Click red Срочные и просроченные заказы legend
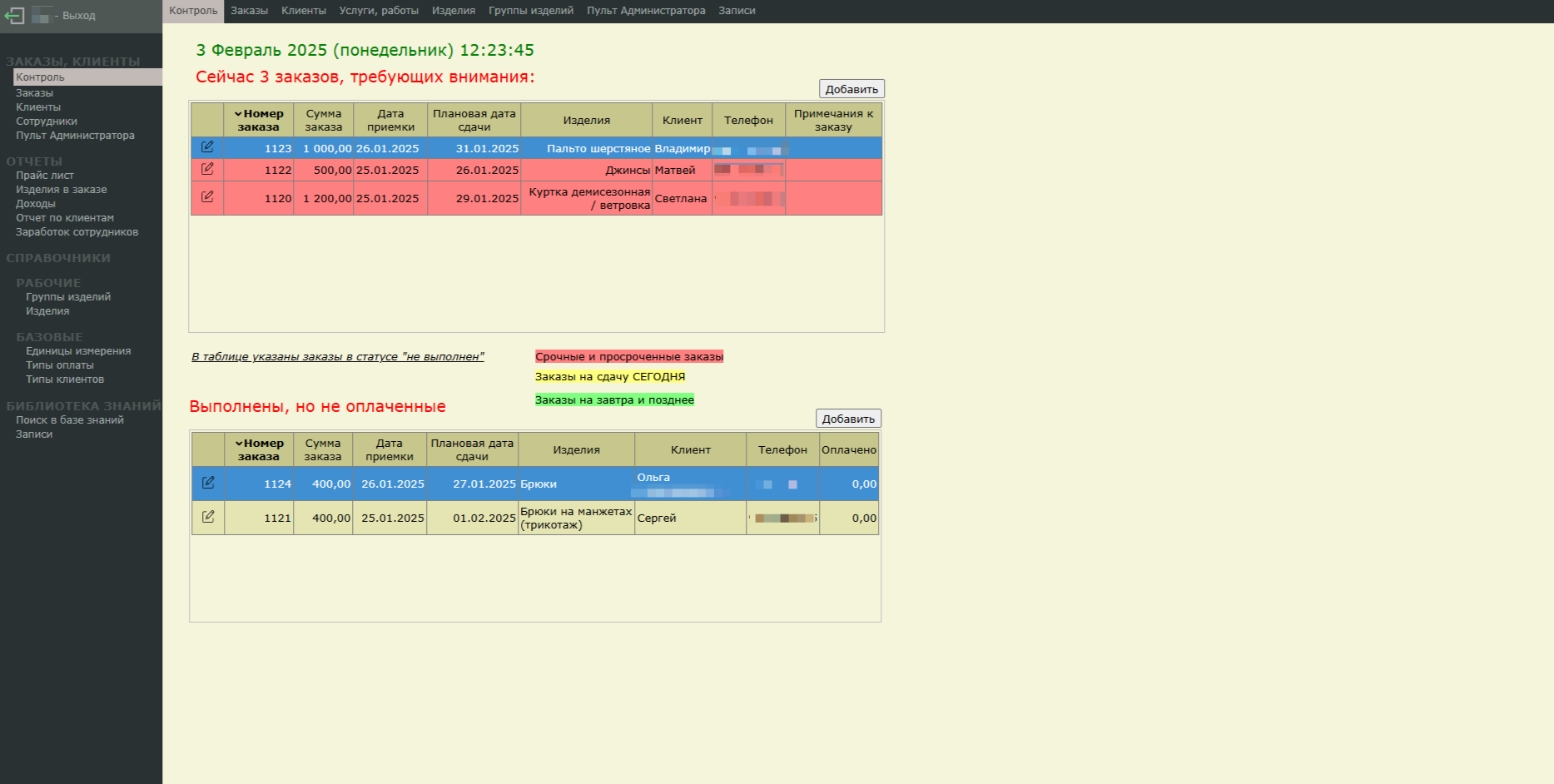The height and width of the screenshot is (784, 1554). [628, 356]
